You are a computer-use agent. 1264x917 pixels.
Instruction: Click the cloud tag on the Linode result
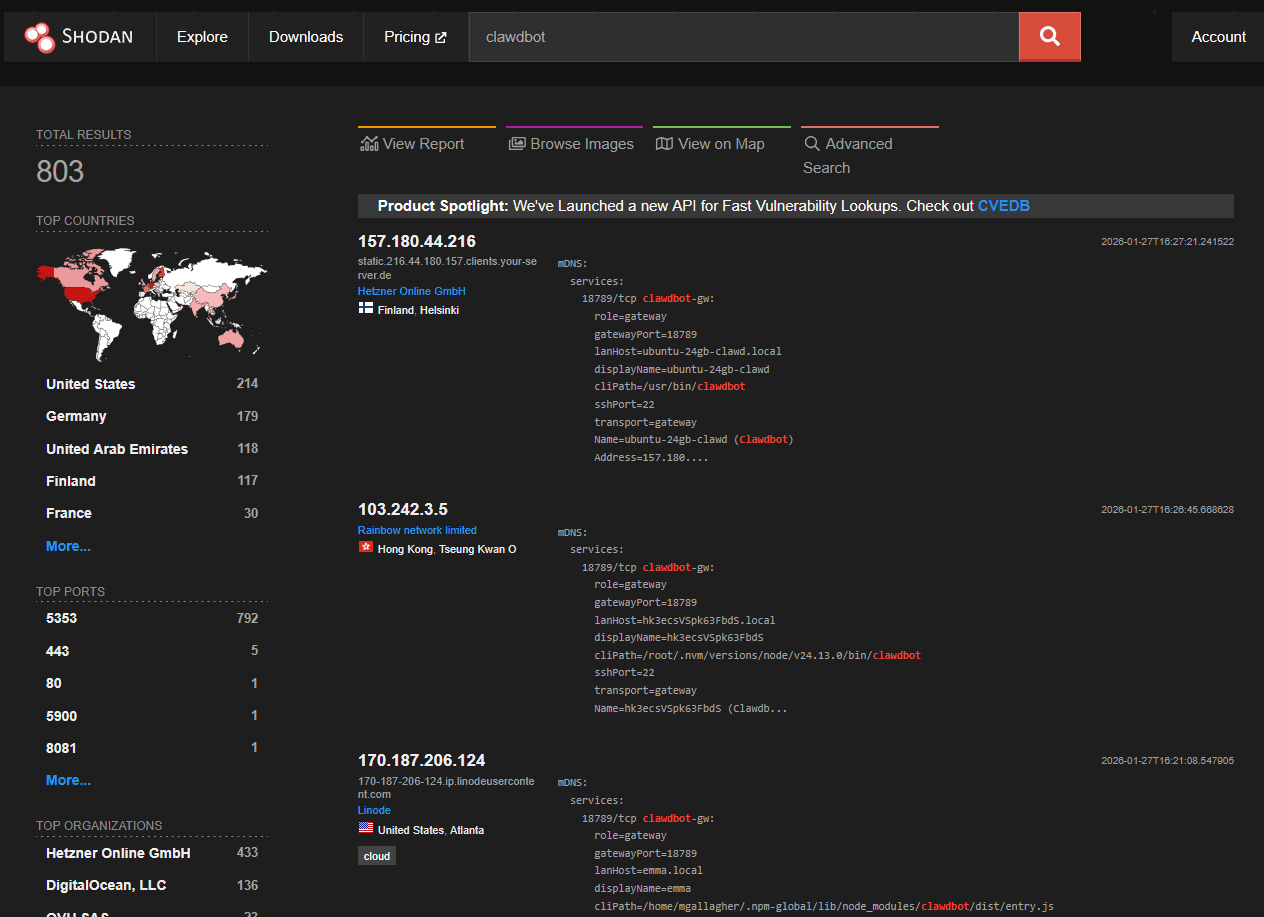point(376,855)
